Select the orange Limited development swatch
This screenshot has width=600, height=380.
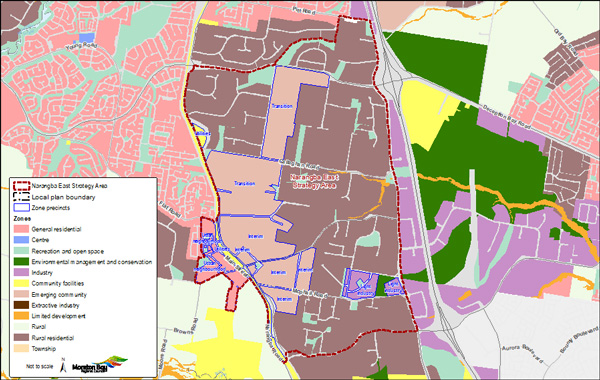[x=21, y=316]
